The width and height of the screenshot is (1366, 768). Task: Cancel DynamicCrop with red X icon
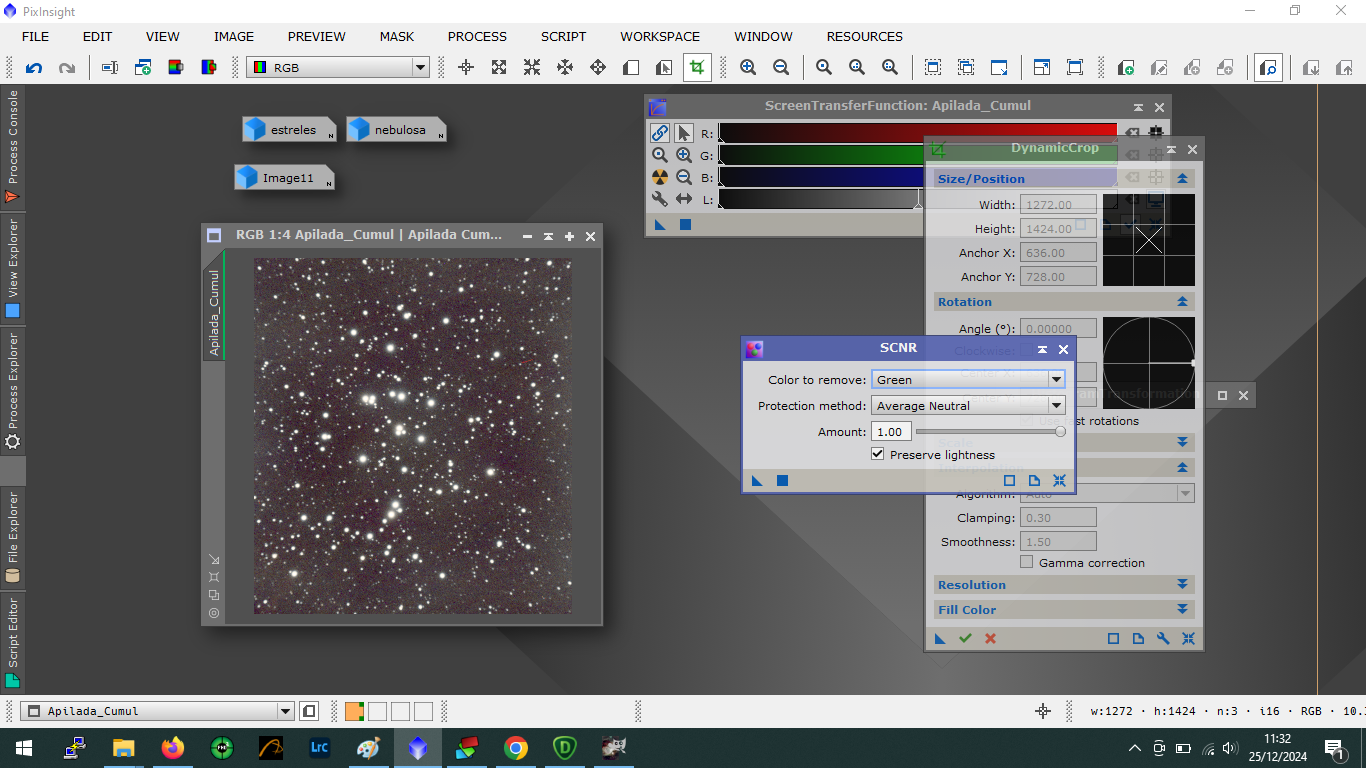point(990,638)
